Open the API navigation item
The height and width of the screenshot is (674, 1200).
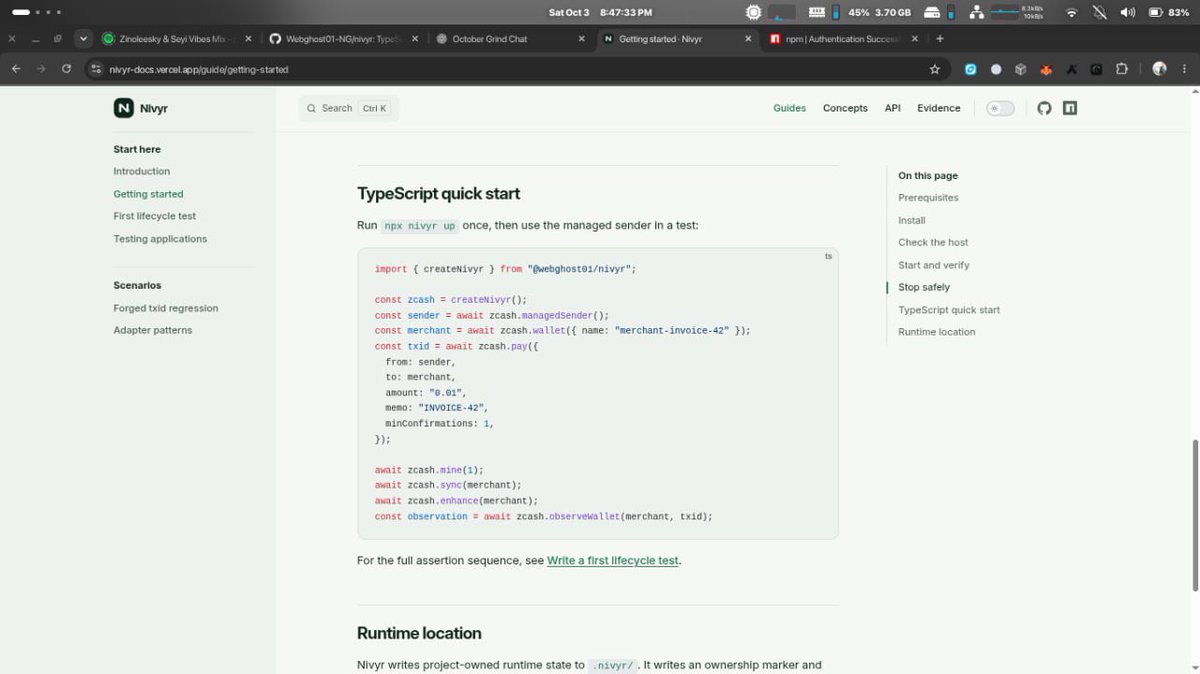pos(892,108)
